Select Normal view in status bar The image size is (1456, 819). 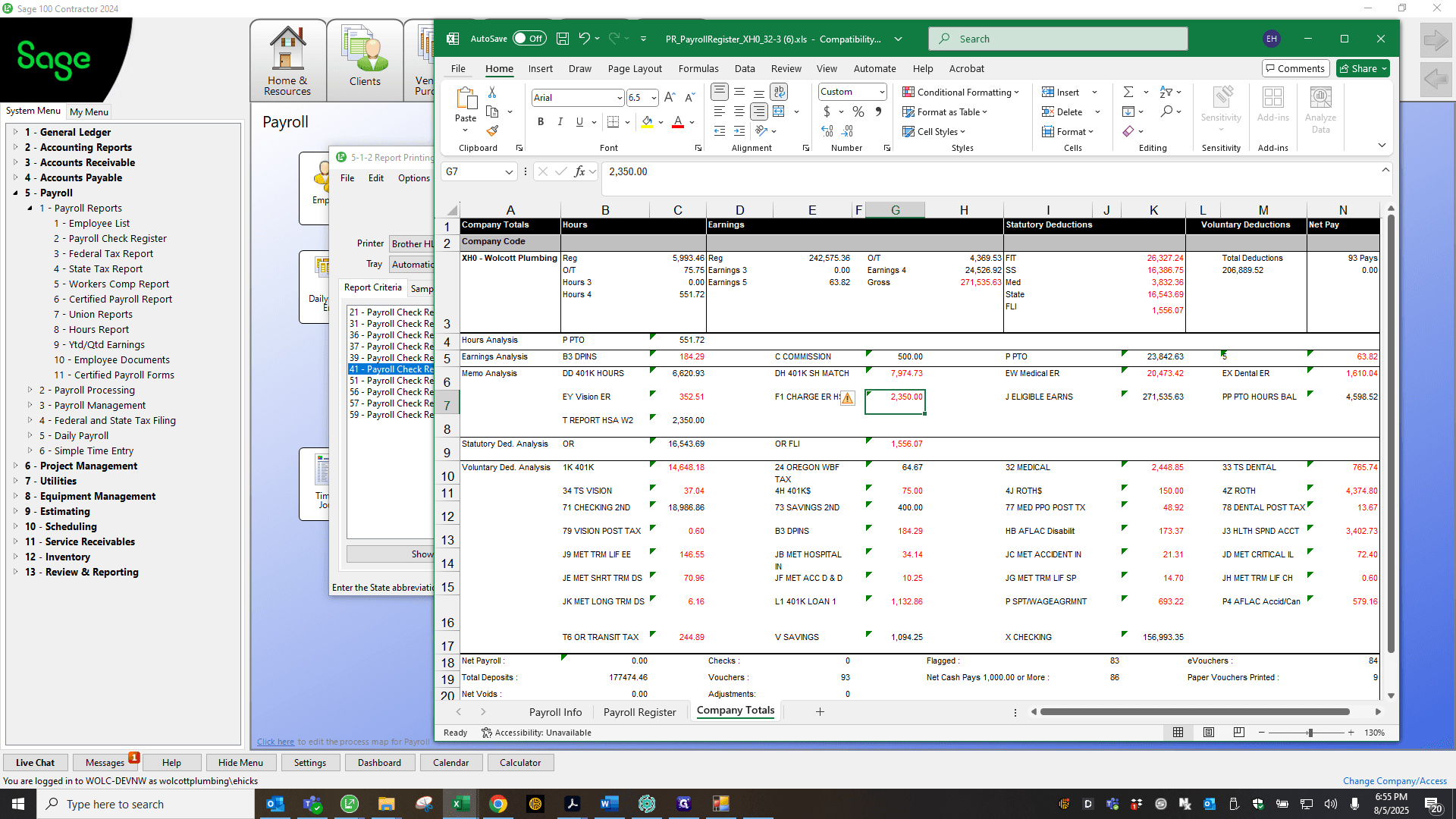1178,733
